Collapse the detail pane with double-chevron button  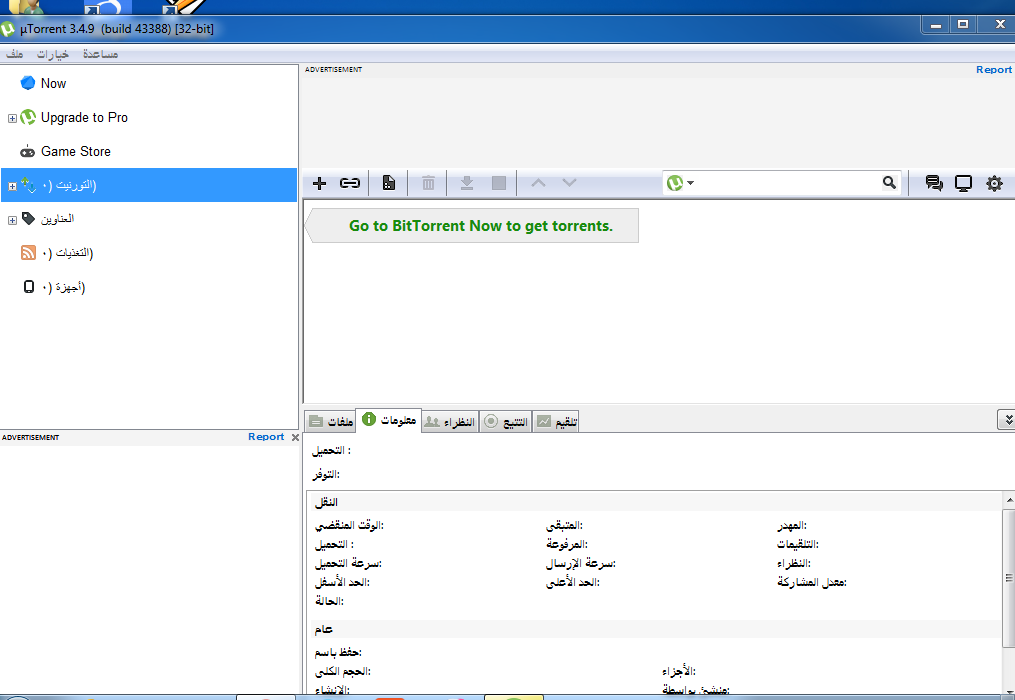coord(1007,420)
